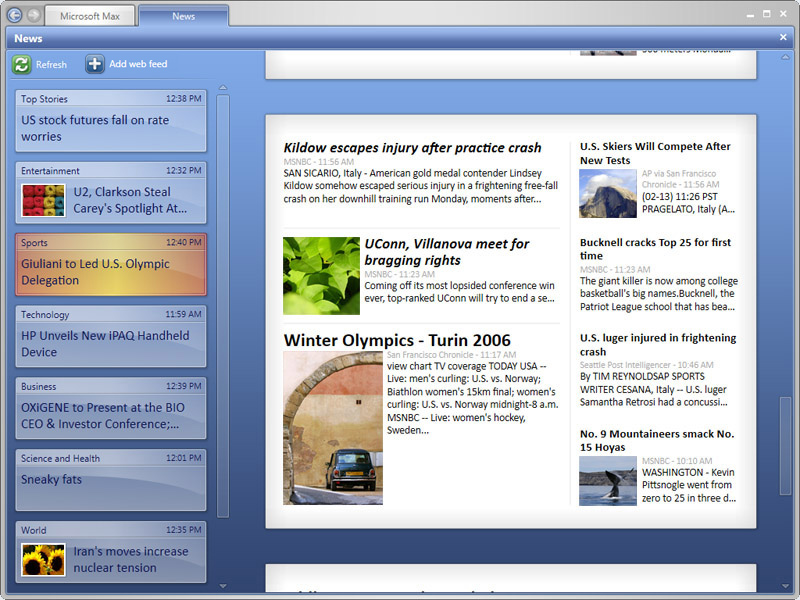
Task: Click By TIM REYNOLDSAP SPORTS summary
Action: 653,389
